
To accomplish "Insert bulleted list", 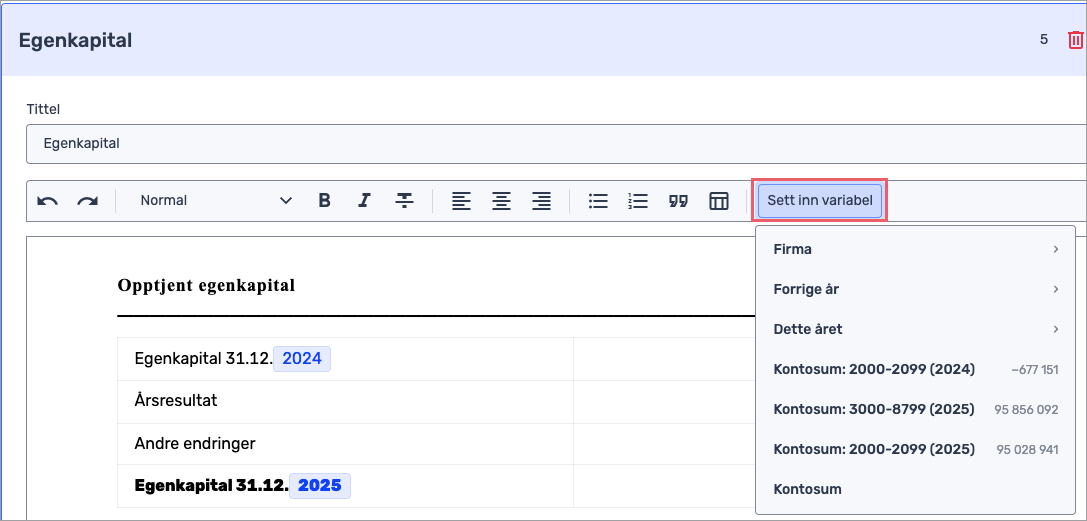I will point(598,201).
